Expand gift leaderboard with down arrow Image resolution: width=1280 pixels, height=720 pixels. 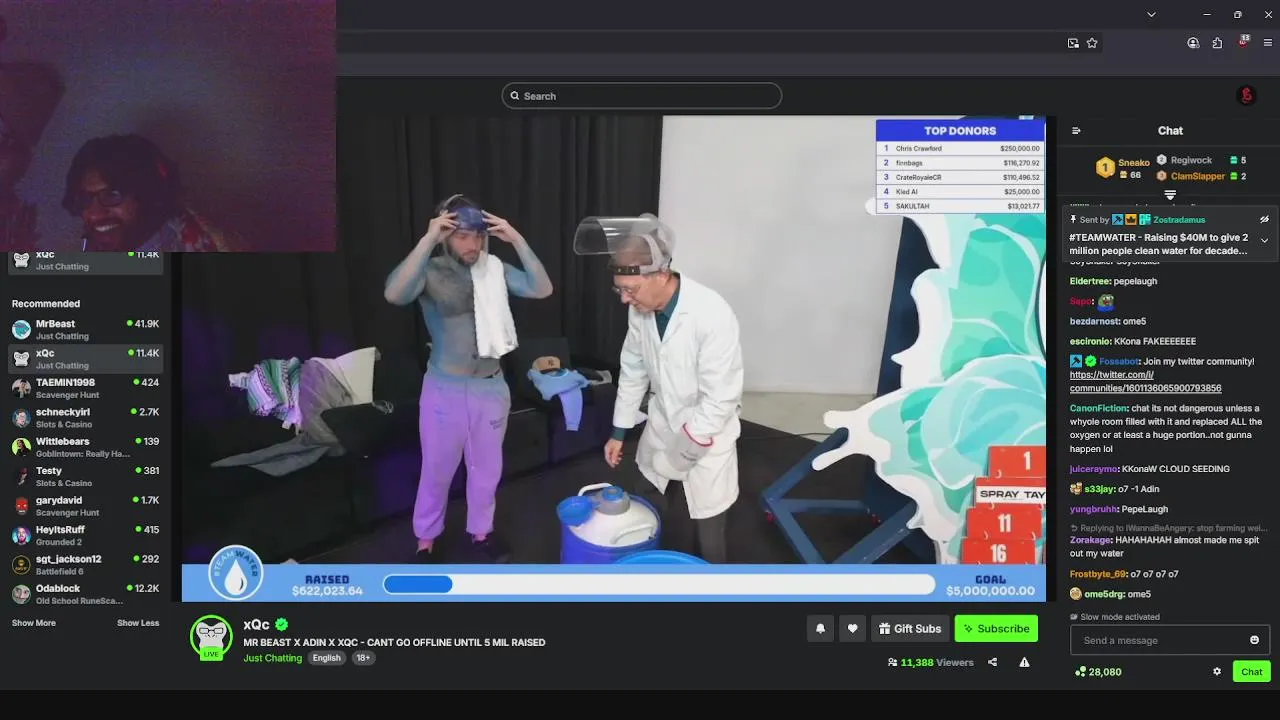pyautogui.click(x=1170, y=195)
